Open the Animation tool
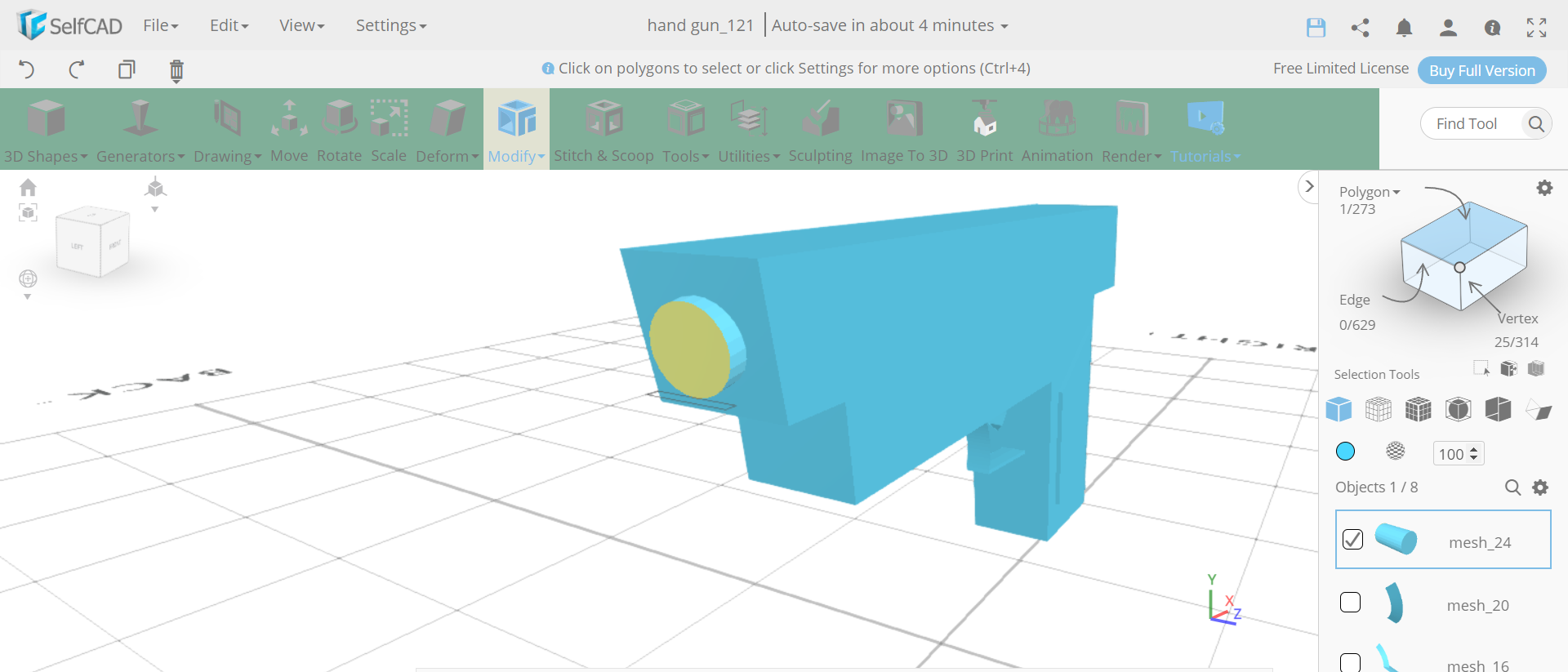Screen dimensions: 1568x672 click(1057, 131)
